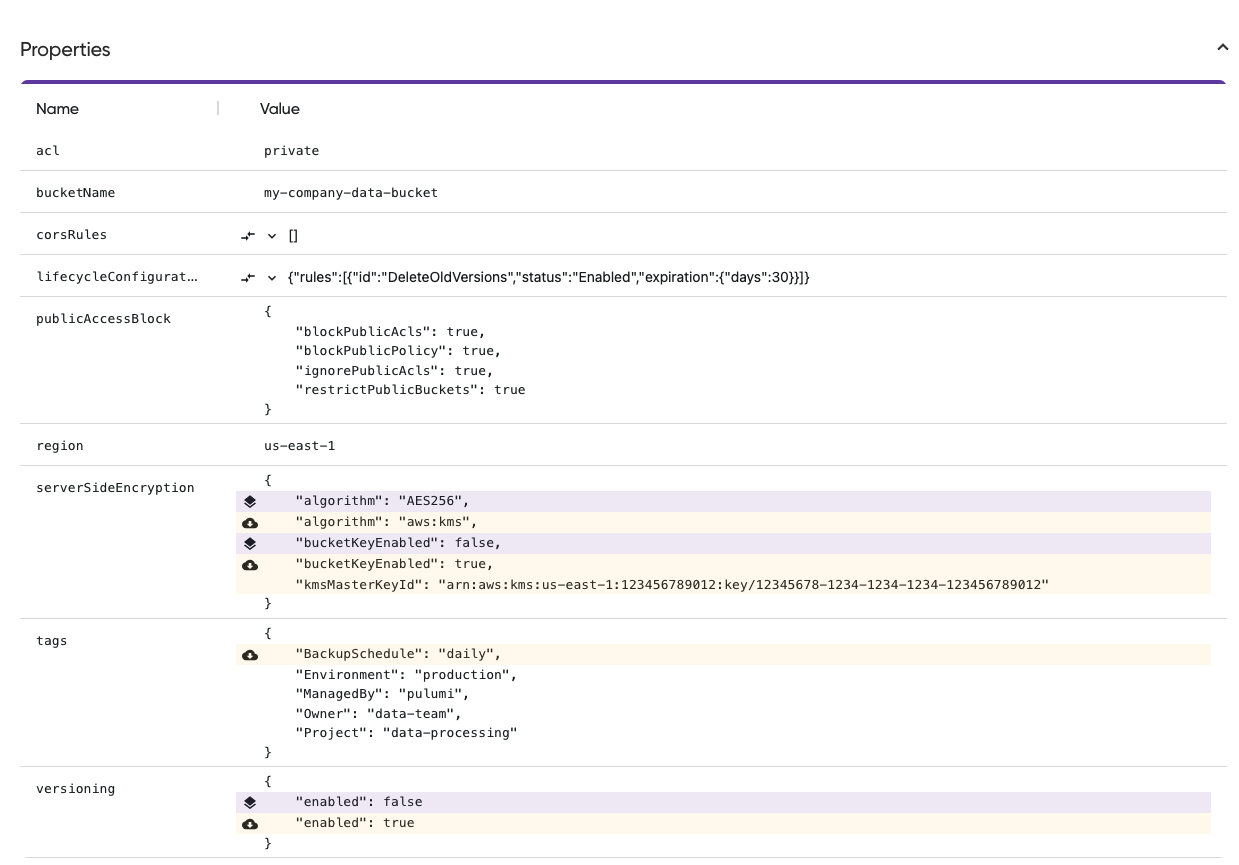Image resolution: width=1239 pixels, height=865 pixels.
Task: Click the algorithm AES256 diff line
Action: [723, 501]
